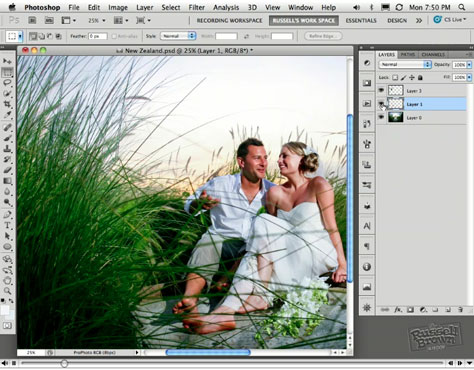Open the Layer menu
Screen dimensions: 474x370
click(145, 7)
